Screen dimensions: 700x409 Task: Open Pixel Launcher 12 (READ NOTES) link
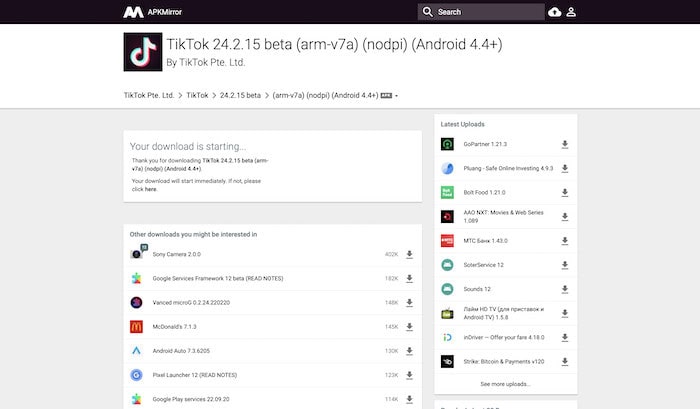click(x=195, y=375)
